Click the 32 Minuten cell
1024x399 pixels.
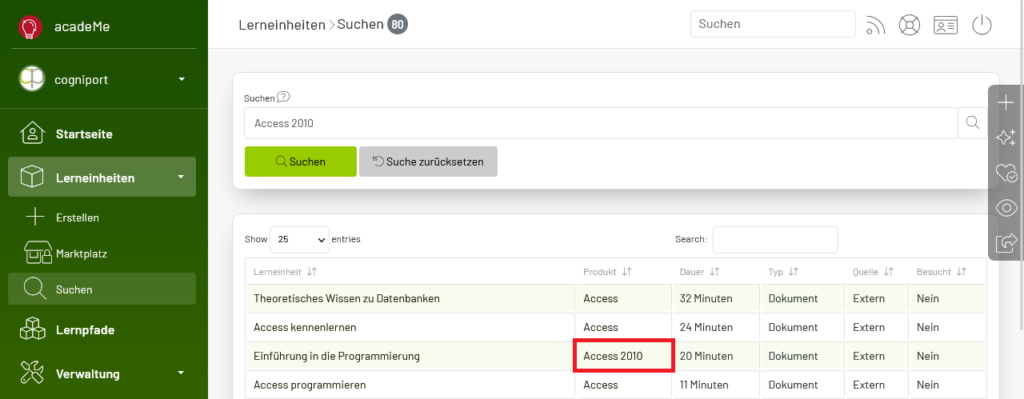pos(716,298)
